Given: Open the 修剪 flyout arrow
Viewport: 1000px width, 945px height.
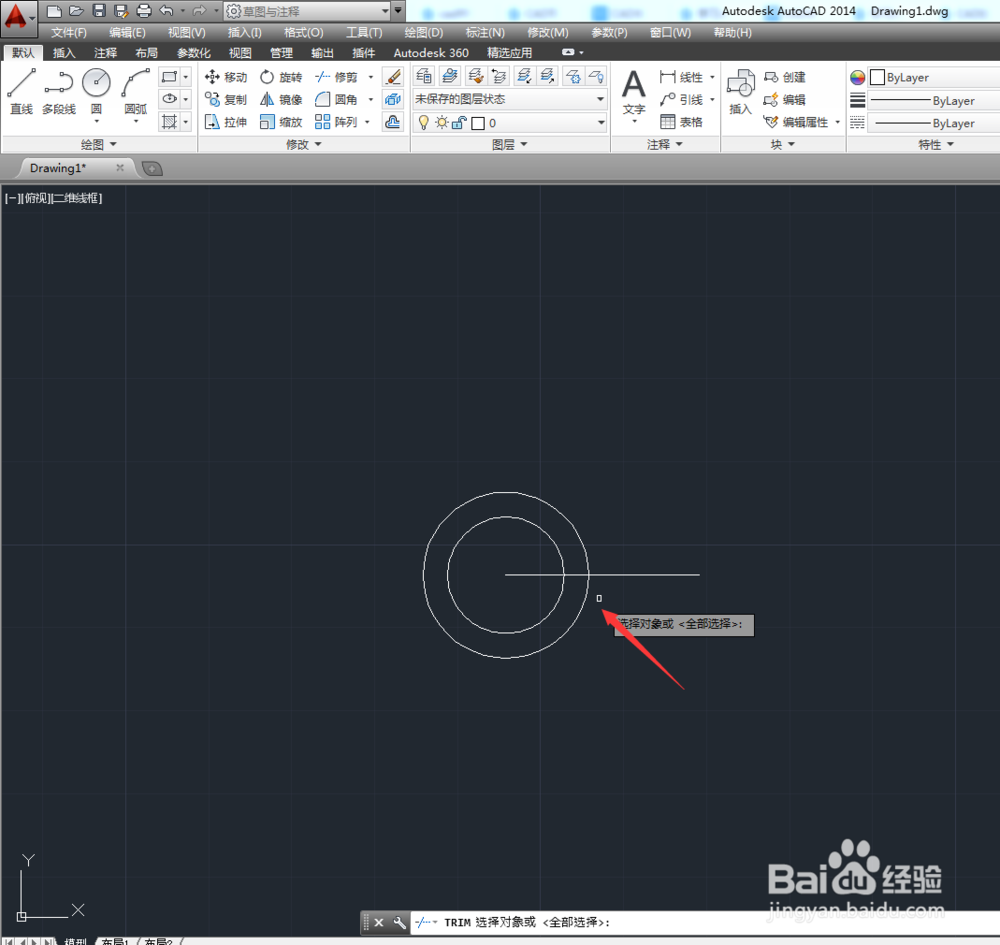Looking at the screenshot, I should click(x=371, y=77).
